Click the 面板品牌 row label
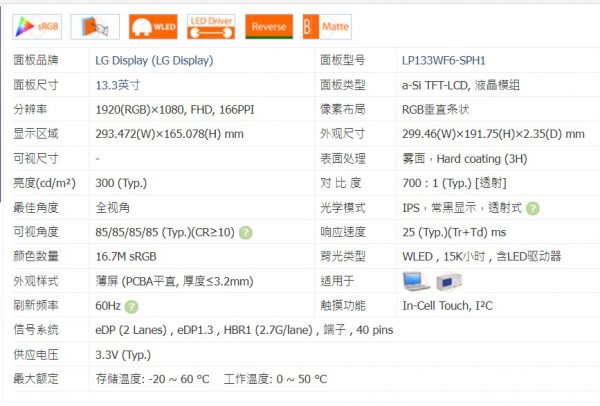 [36, 60]
